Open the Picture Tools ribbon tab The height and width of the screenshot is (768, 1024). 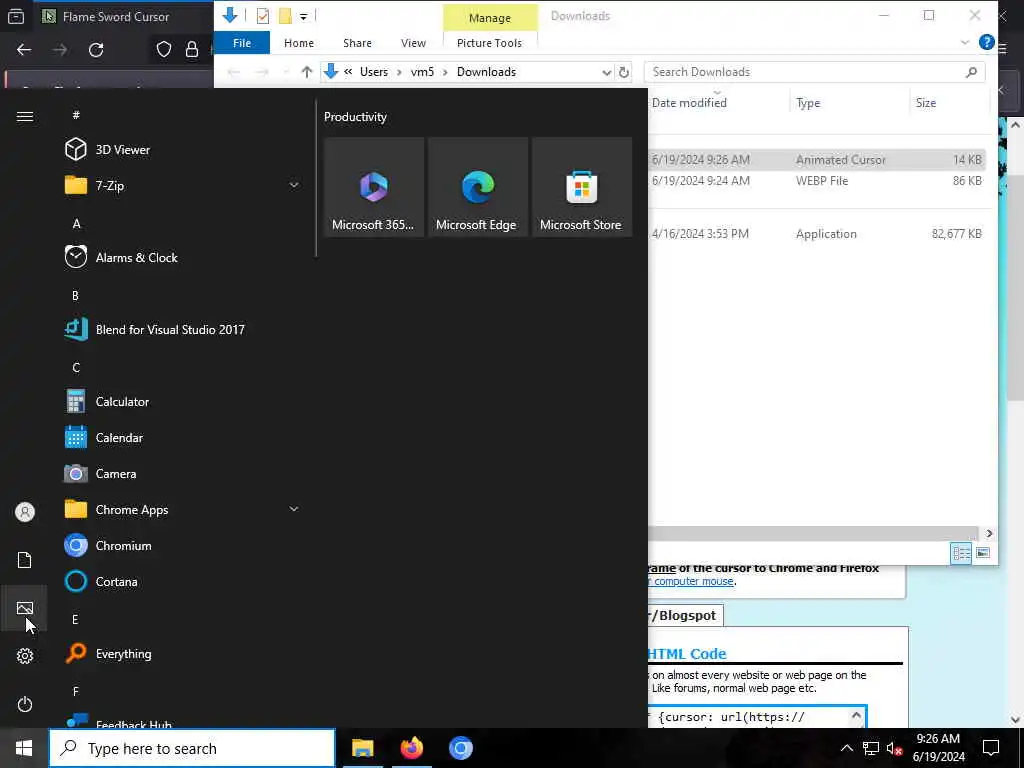point(489,43)
